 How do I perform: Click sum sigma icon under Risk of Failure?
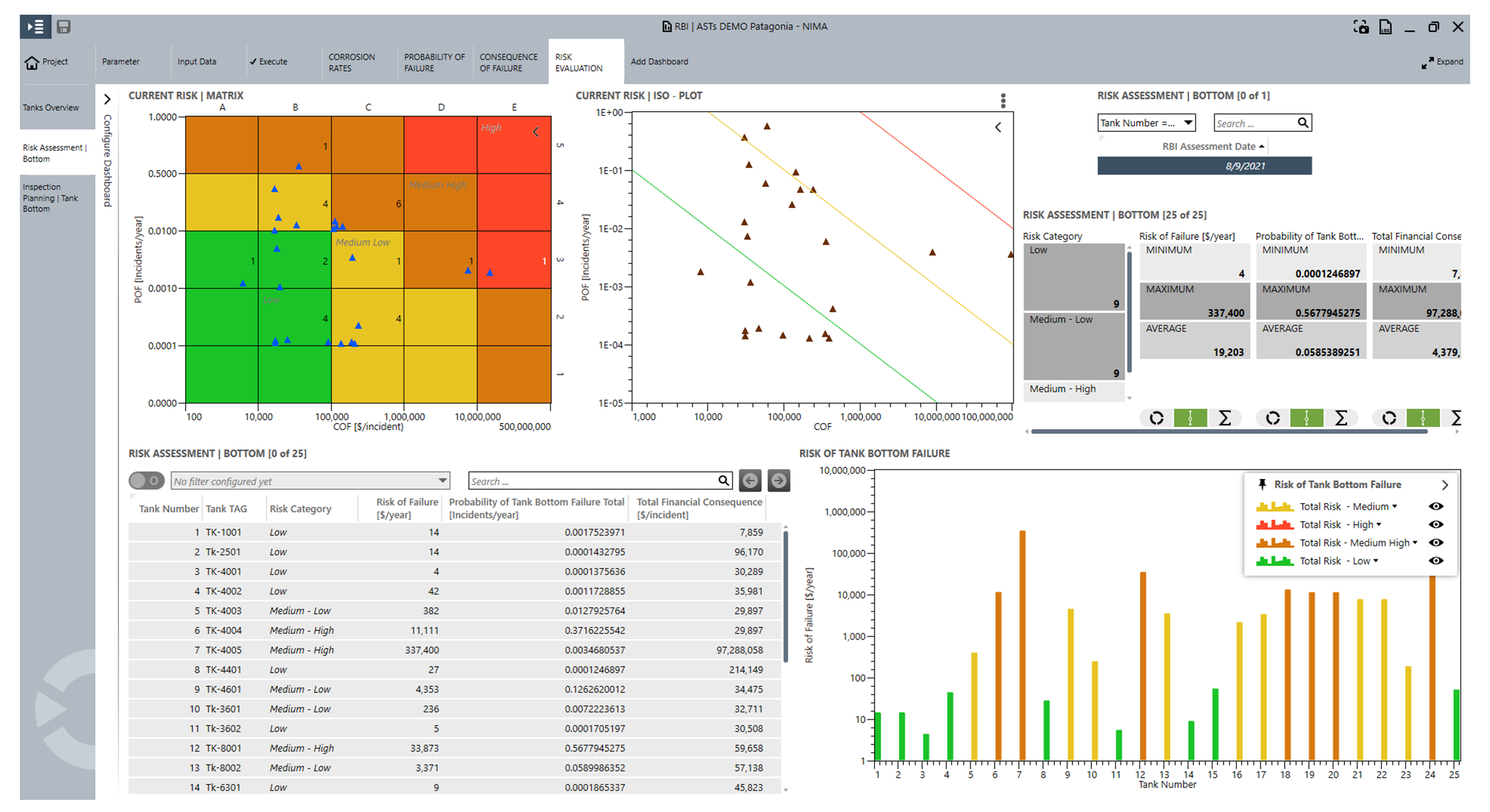[1224, 418]
